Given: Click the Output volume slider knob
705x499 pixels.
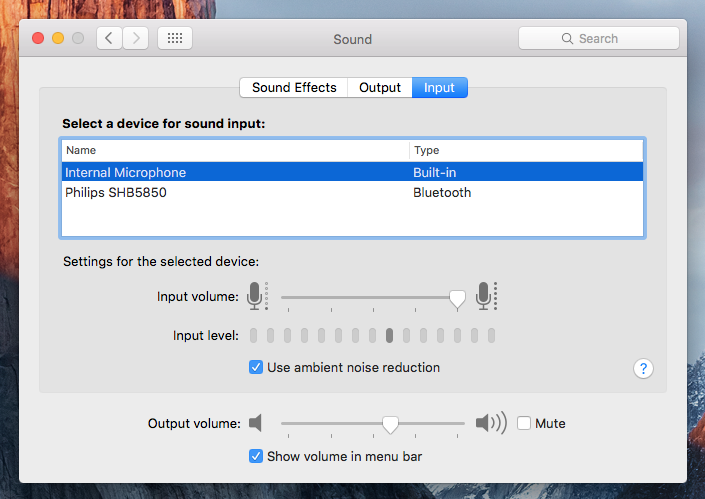Looking at the screenshot, I should click(390, 424).
